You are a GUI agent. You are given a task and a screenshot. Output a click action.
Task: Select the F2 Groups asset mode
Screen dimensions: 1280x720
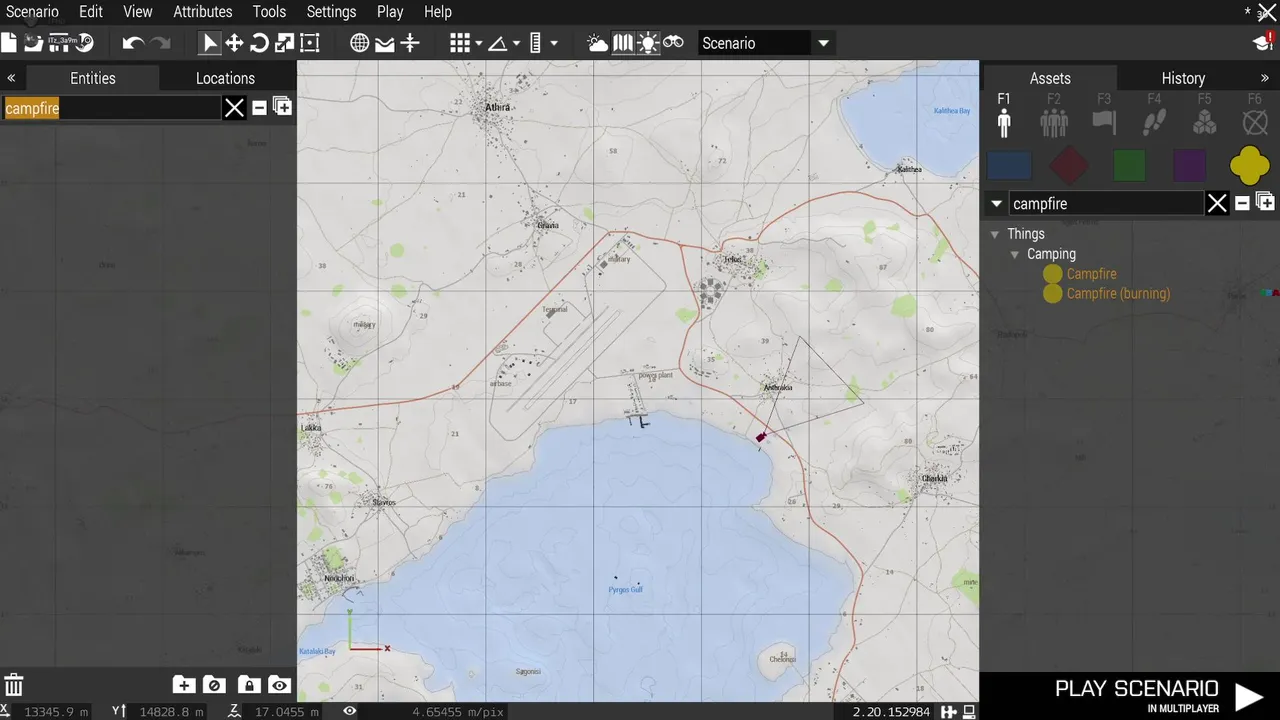pyautogui.click(x=1054, y=115)
